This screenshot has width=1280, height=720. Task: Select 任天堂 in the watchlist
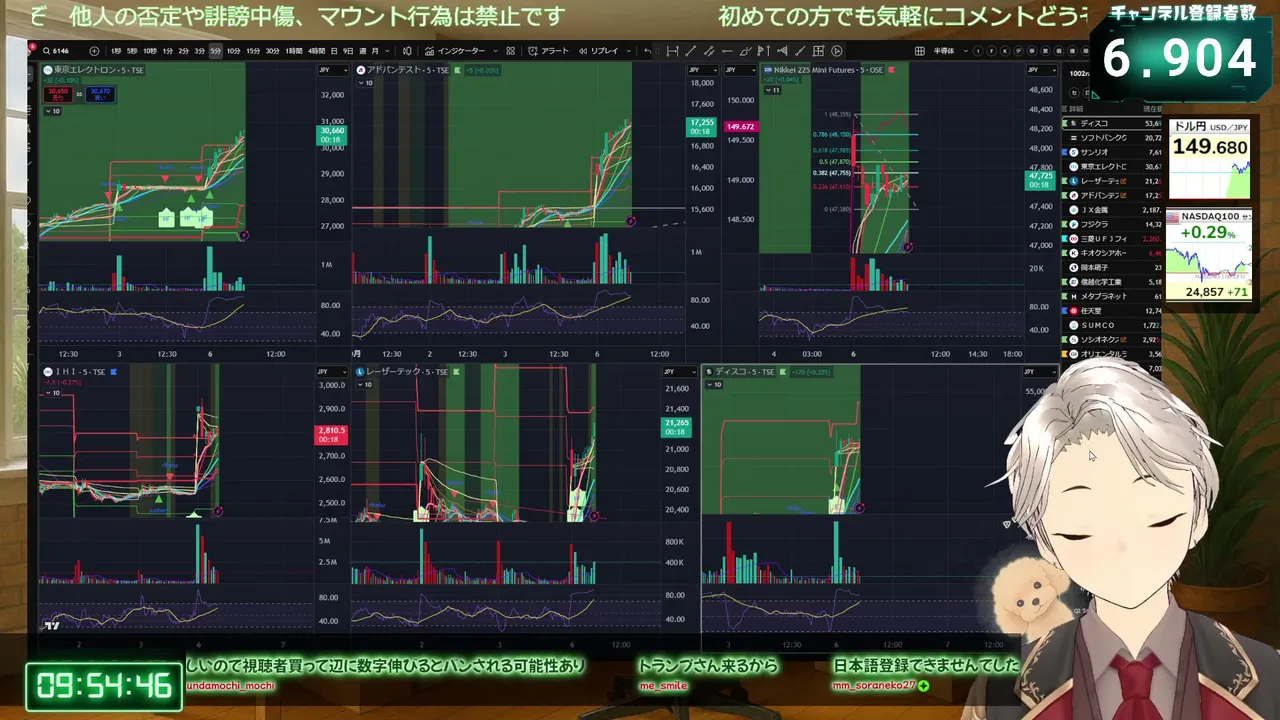1112,311
